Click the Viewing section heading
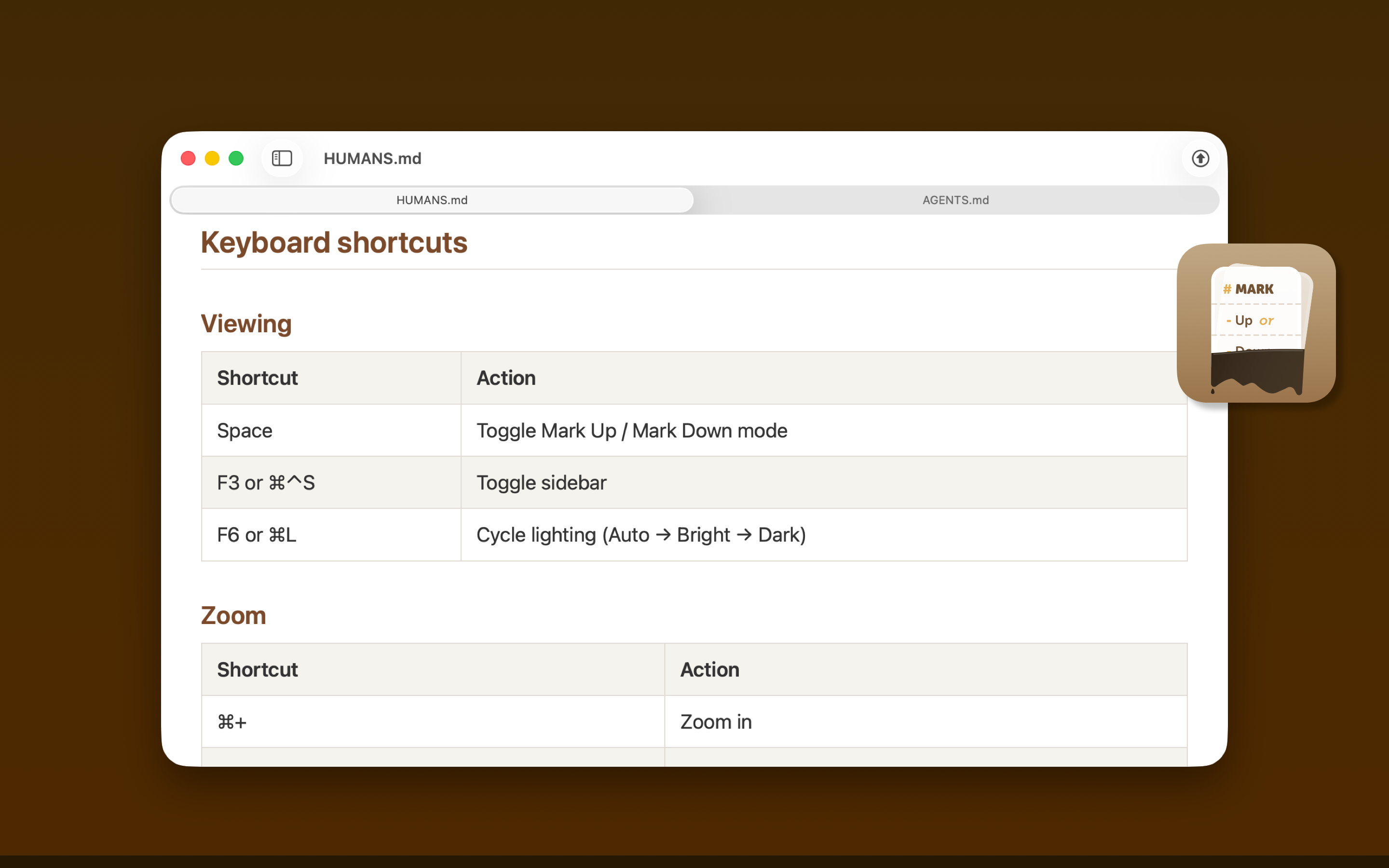1389x868 pixels. (x=245, y=323)
